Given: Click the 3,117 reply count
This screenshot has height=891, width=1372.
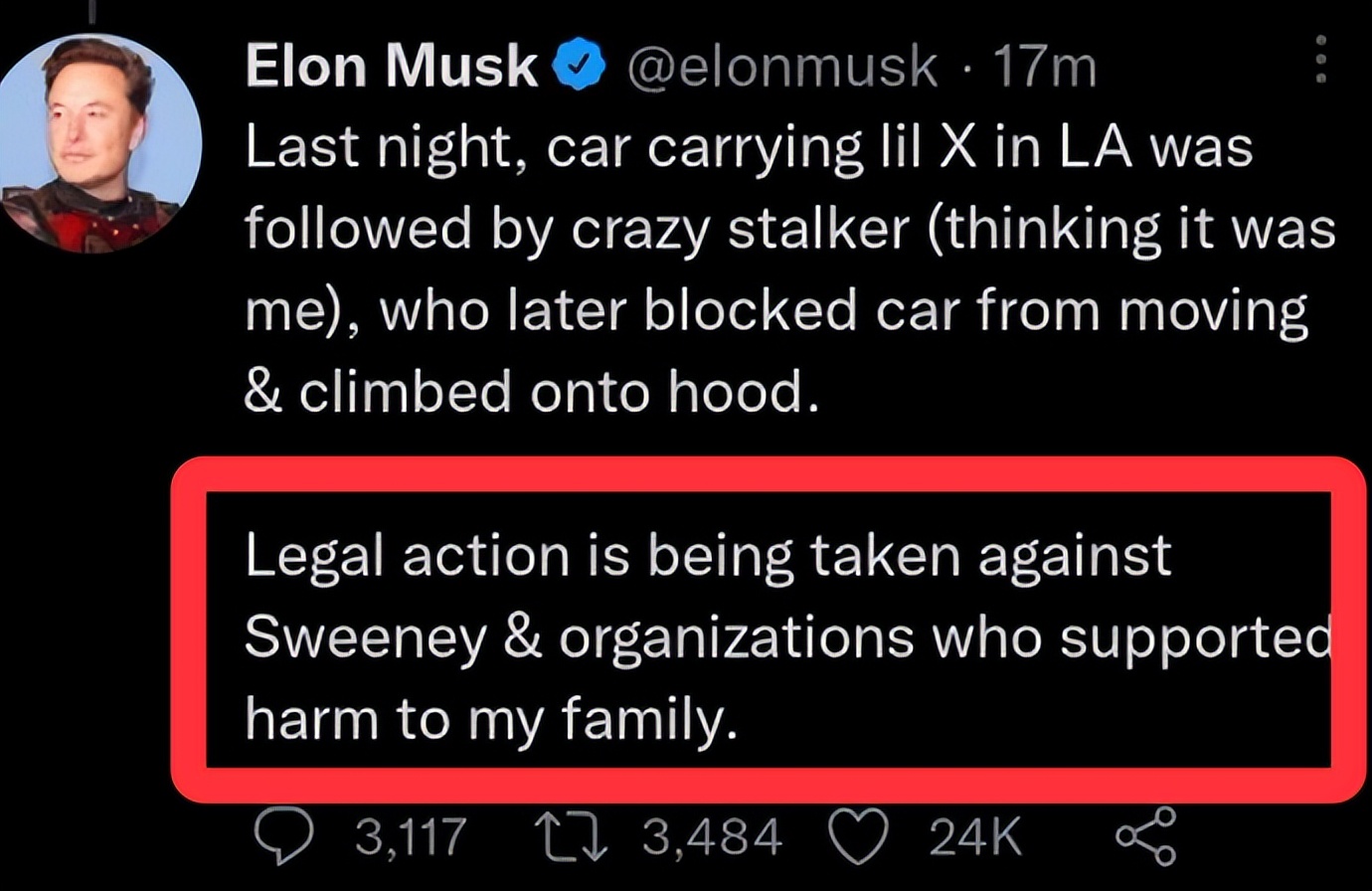Looking at the screenshot, I should tap(410, 836).
